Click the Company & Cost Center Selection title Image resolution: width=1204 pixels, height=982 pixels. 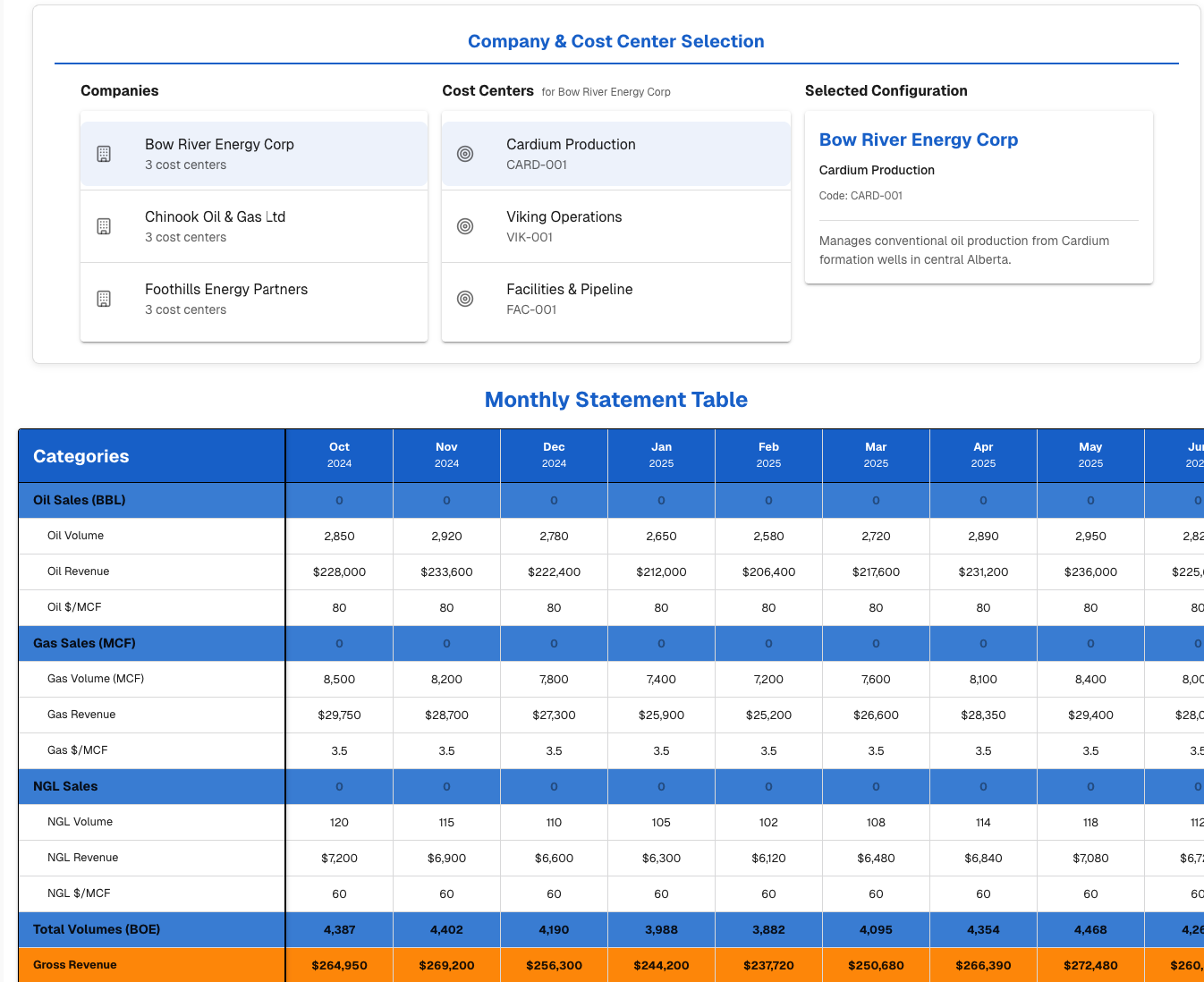tap(615, 41)
